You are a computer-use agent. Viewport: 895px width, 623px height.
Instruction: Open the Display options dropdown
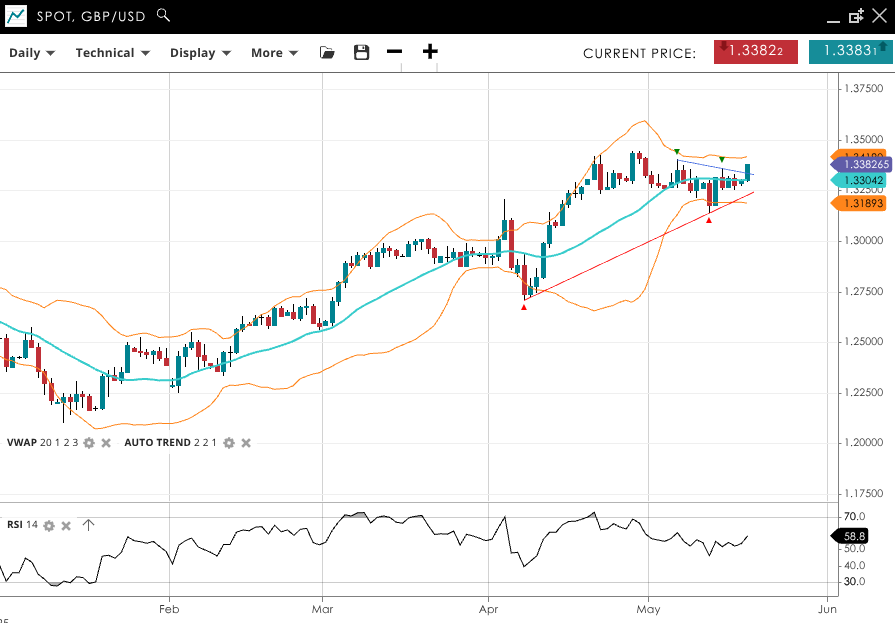tap(200, 53)
